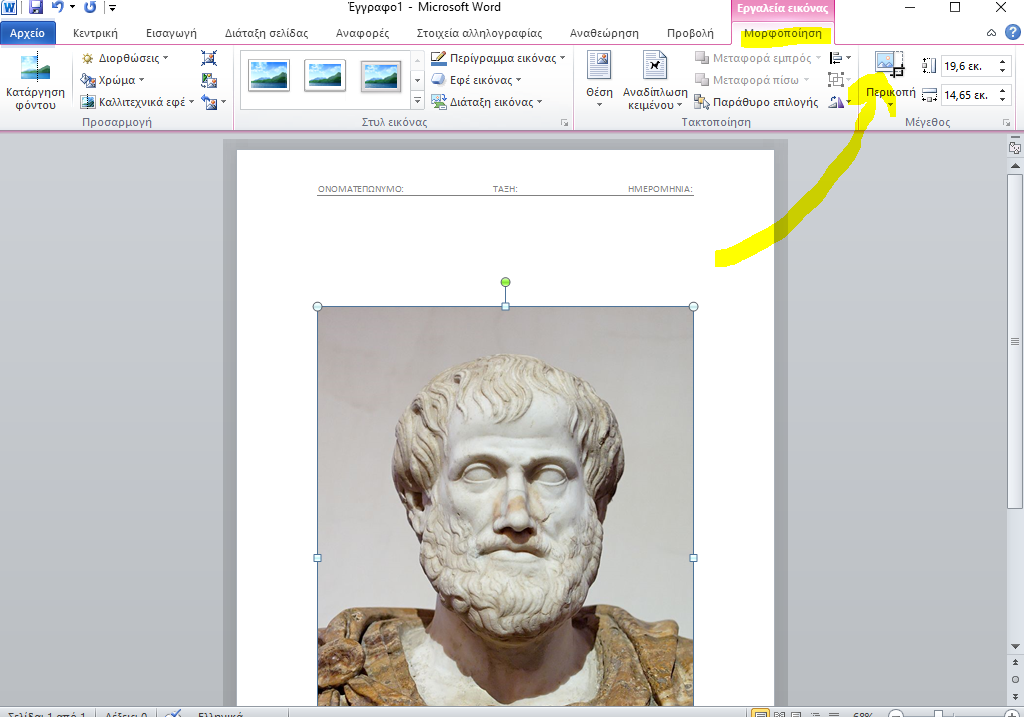Click the ΗΜΕΡΟΜΗΝΙΑ: header text

click(660, 189)
